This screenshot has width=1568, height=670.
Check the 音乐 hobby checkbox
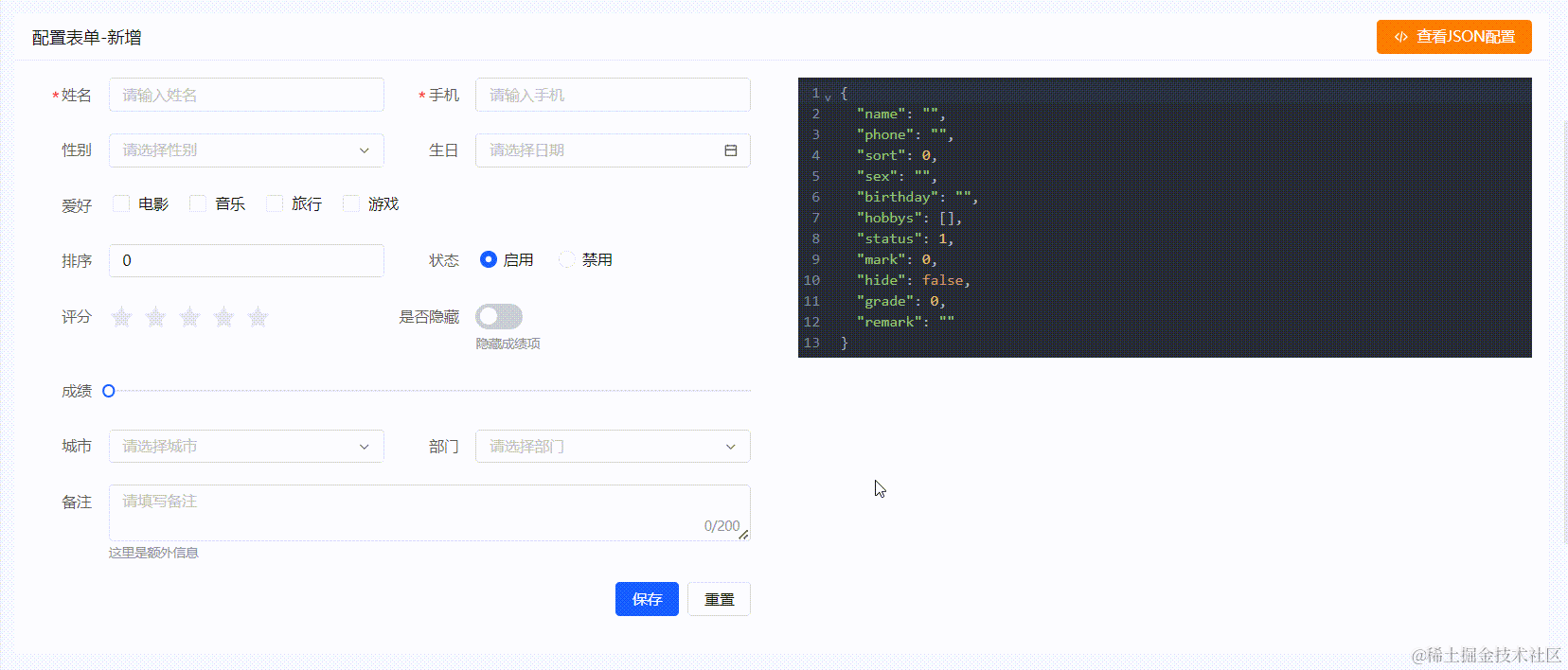point(198,203)
